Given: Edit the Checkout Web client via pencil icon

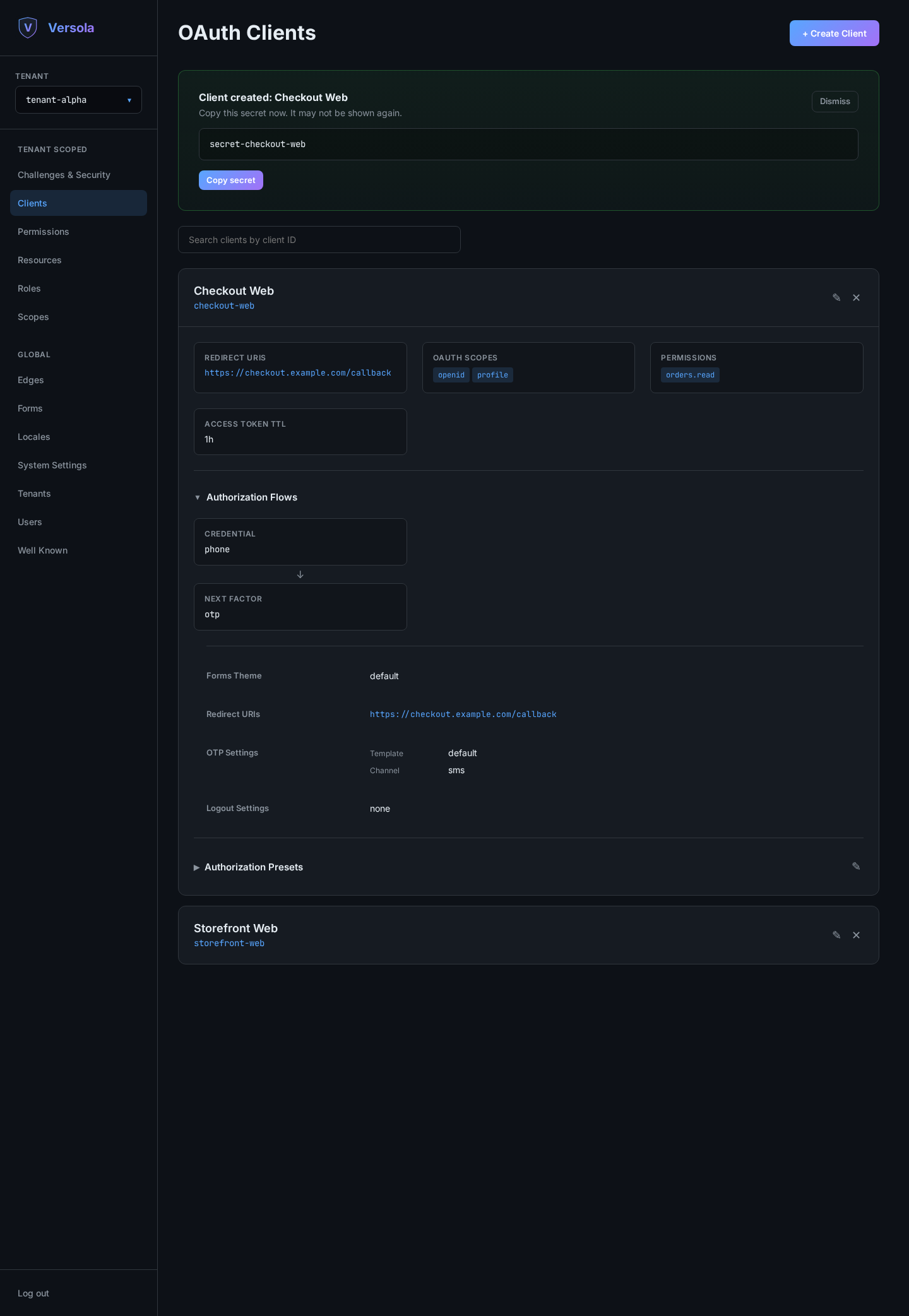Looking at the screenshot, I should pyautogui.click(x=836, y=297).
